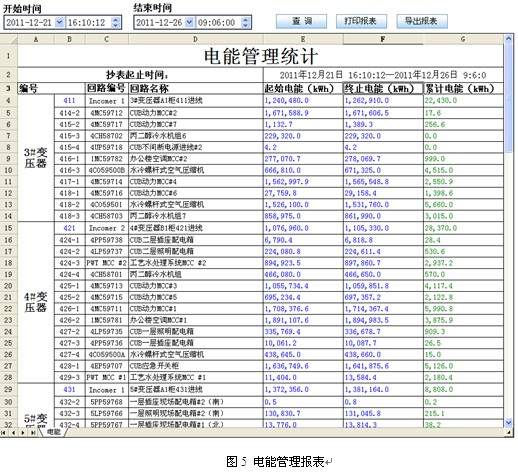The image size is (518, 475).
Task: Click the cumulative value 28,370.0
Action: pyautogui.click(x=463, y=228)
